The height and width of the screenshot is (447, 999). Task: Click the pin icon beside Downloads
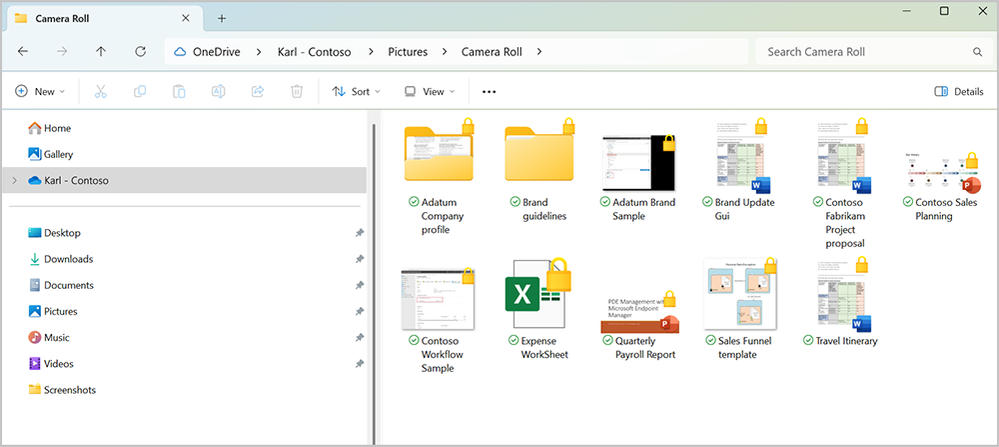359,259
